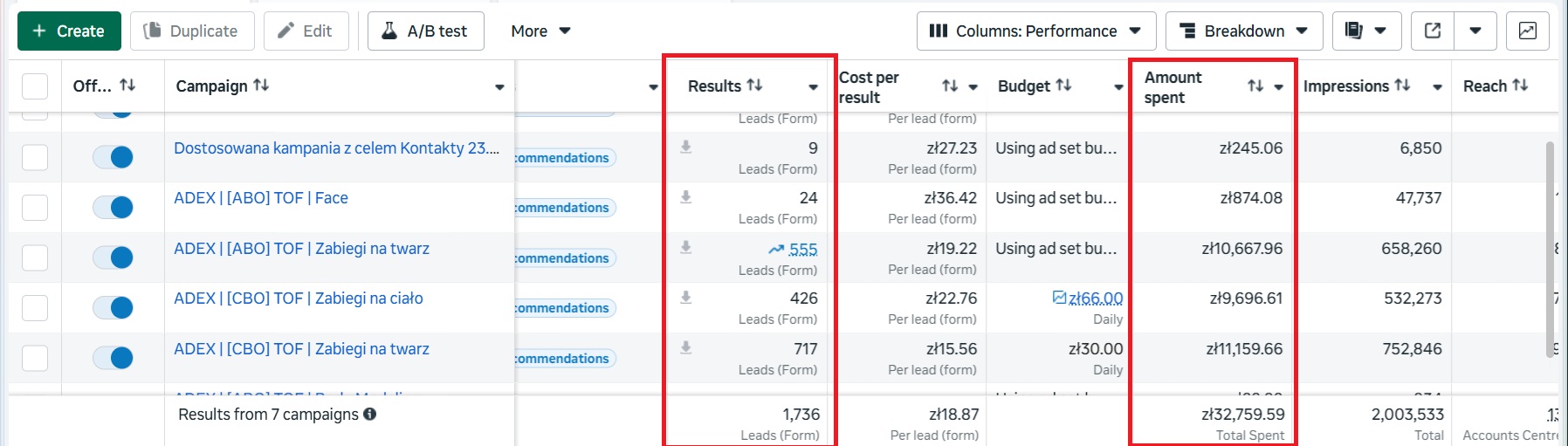Click the export table data icon
Image resolution: width=1568 pixels, height=446 pixels.
pyautogui.click(x=1433, y=31)
